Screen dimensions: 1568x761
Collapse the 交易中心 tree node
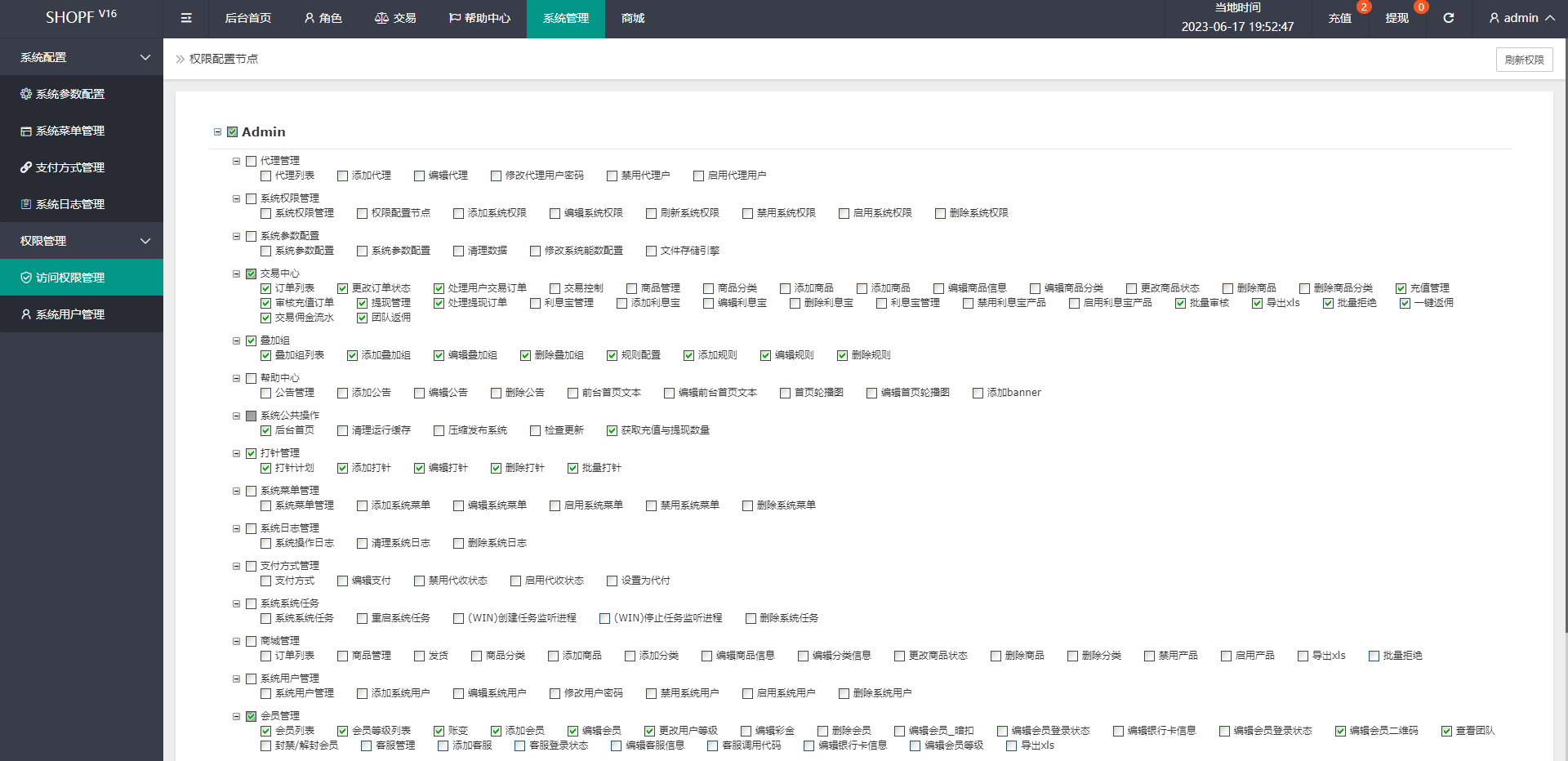237,274
